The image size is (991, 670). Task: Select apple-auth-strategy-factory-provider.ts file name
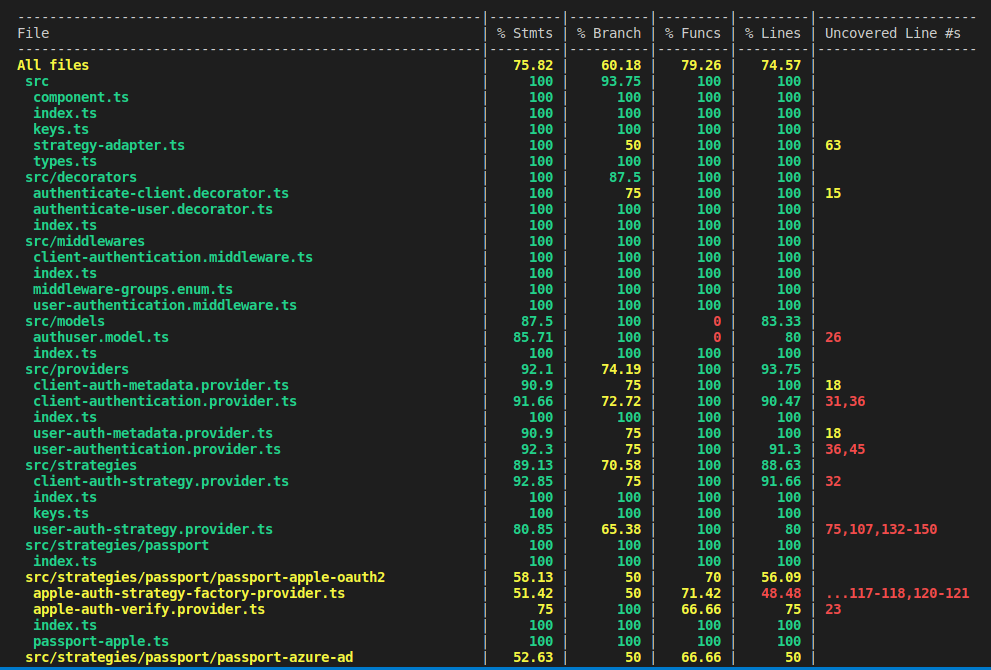[x=189, y=594]
